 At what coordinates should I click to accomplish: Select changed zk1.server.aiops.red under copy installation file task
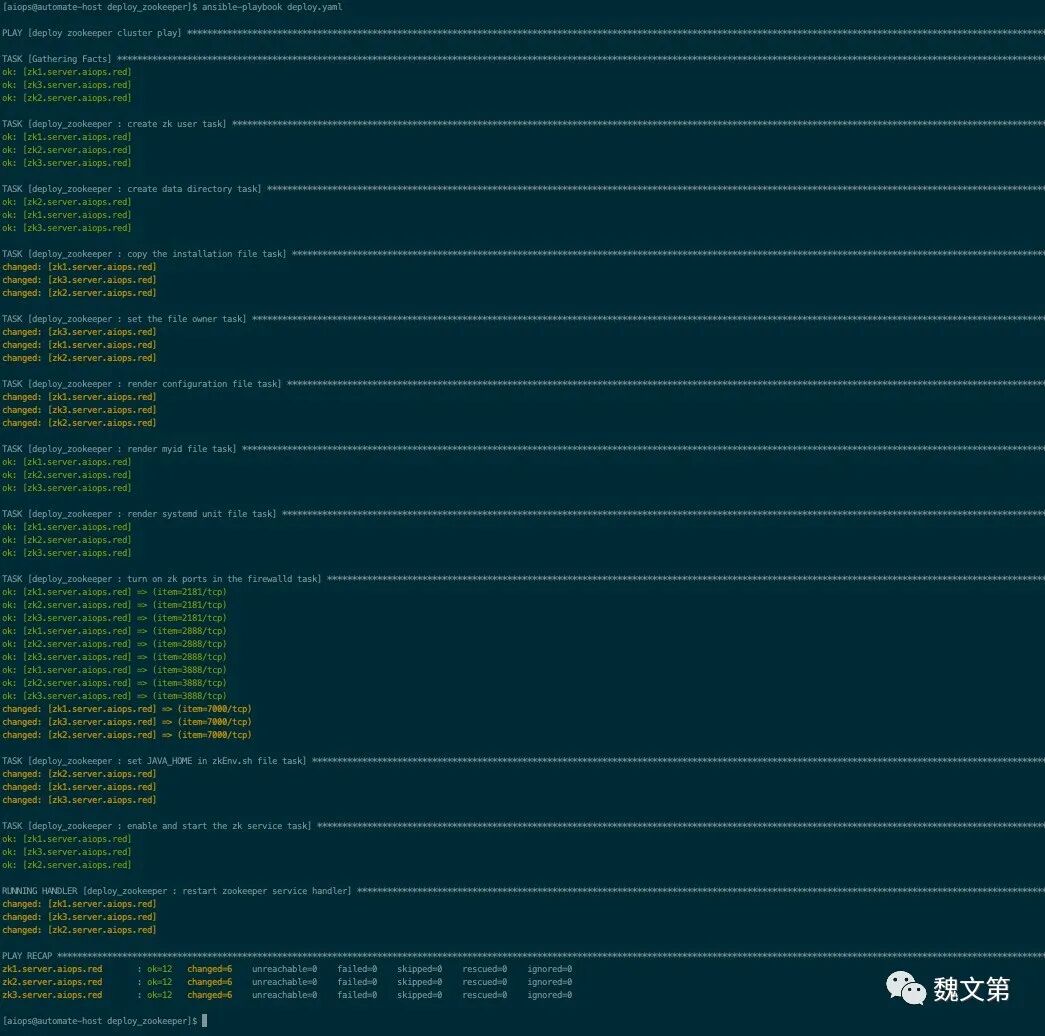79,267
